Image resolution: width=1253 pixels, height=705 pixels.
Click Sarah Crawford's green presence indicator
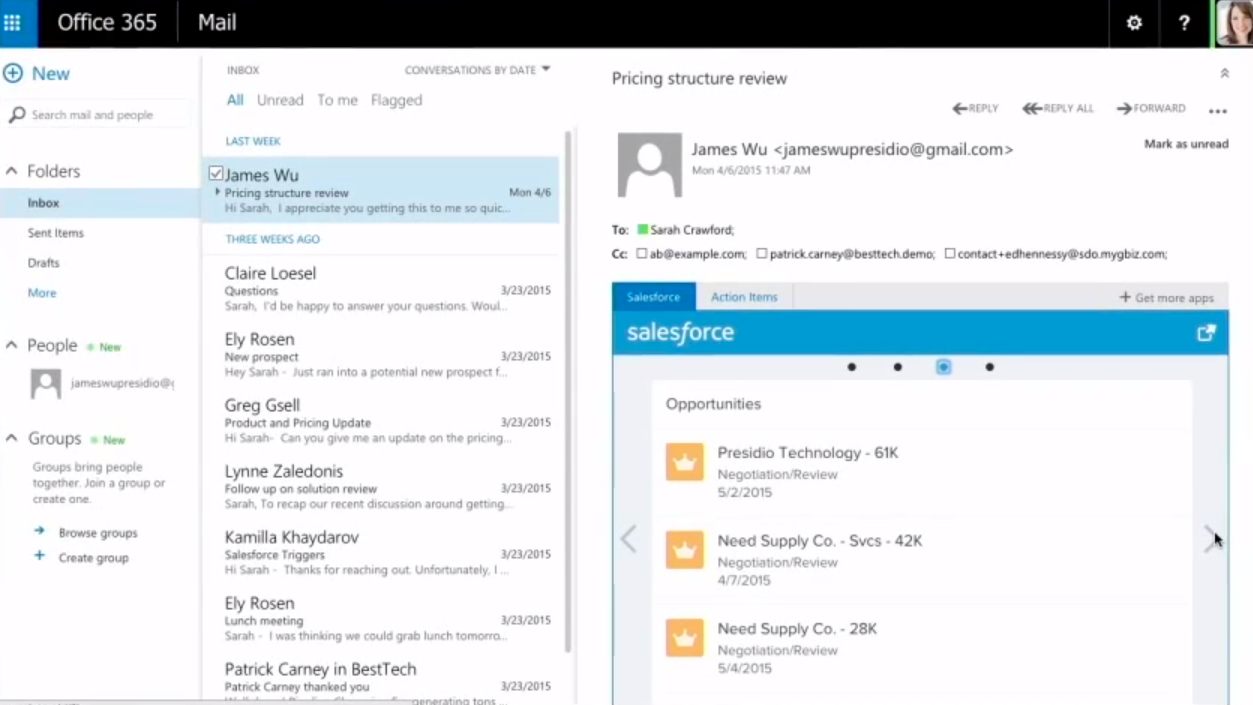(643, 230)
